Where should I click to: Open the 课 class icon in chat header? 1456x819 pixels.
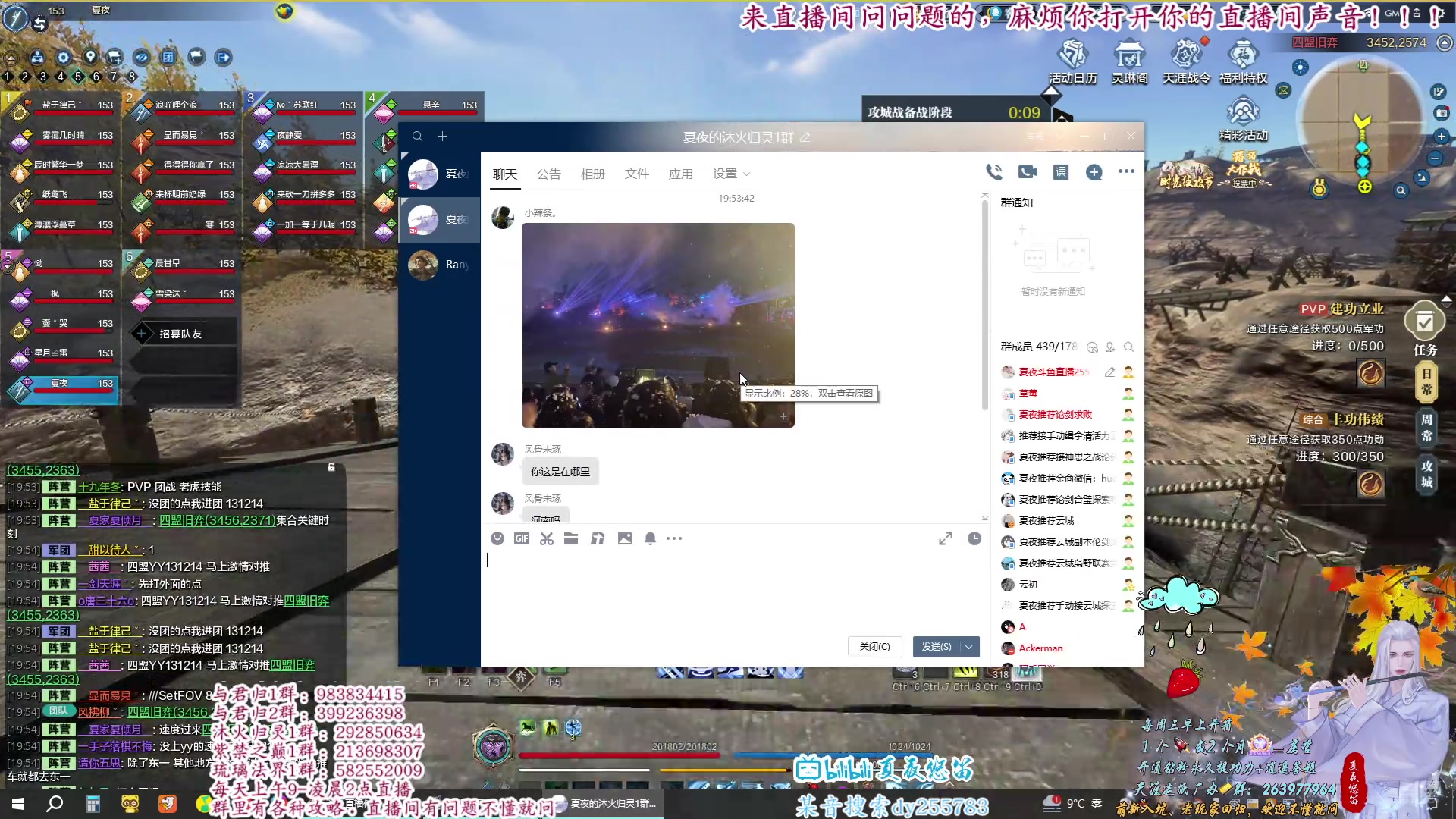1060,172
